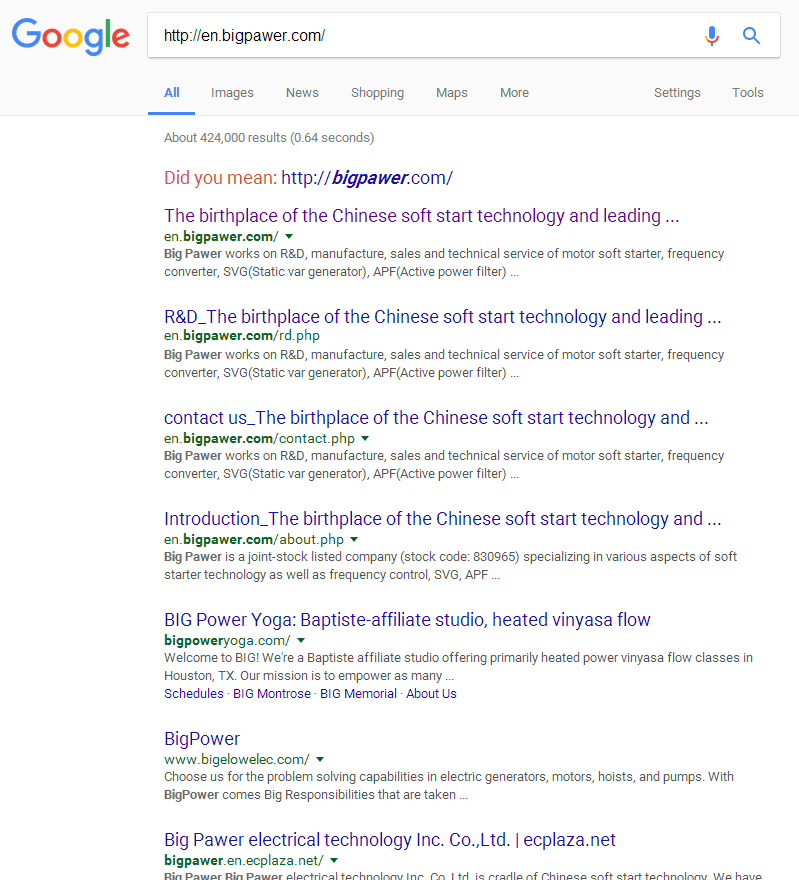Image resolution: width=799 pixels, height=880 pixels.
Task: Click the en.bigpawer.com/contact.php URL text
Action: (x=259, y=438)
